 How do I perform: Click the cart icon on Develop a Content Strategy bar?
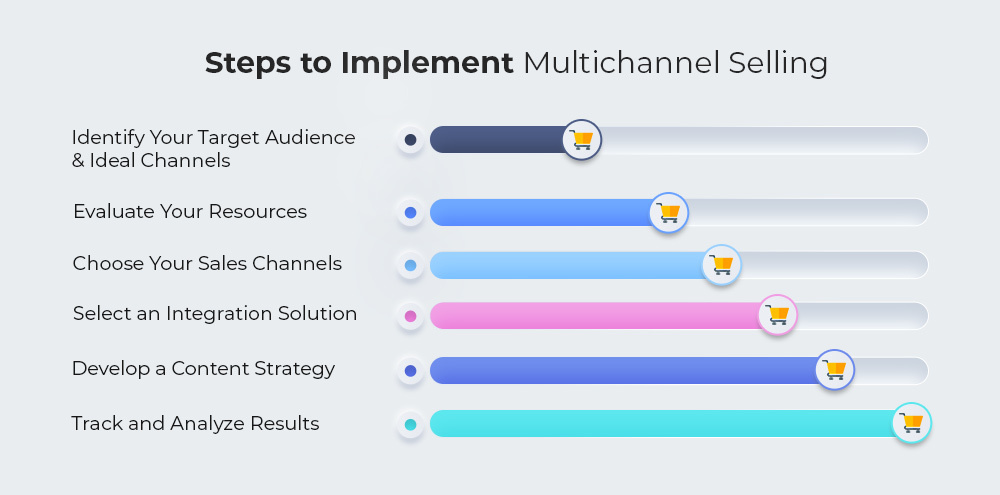[x=834, y=370]
